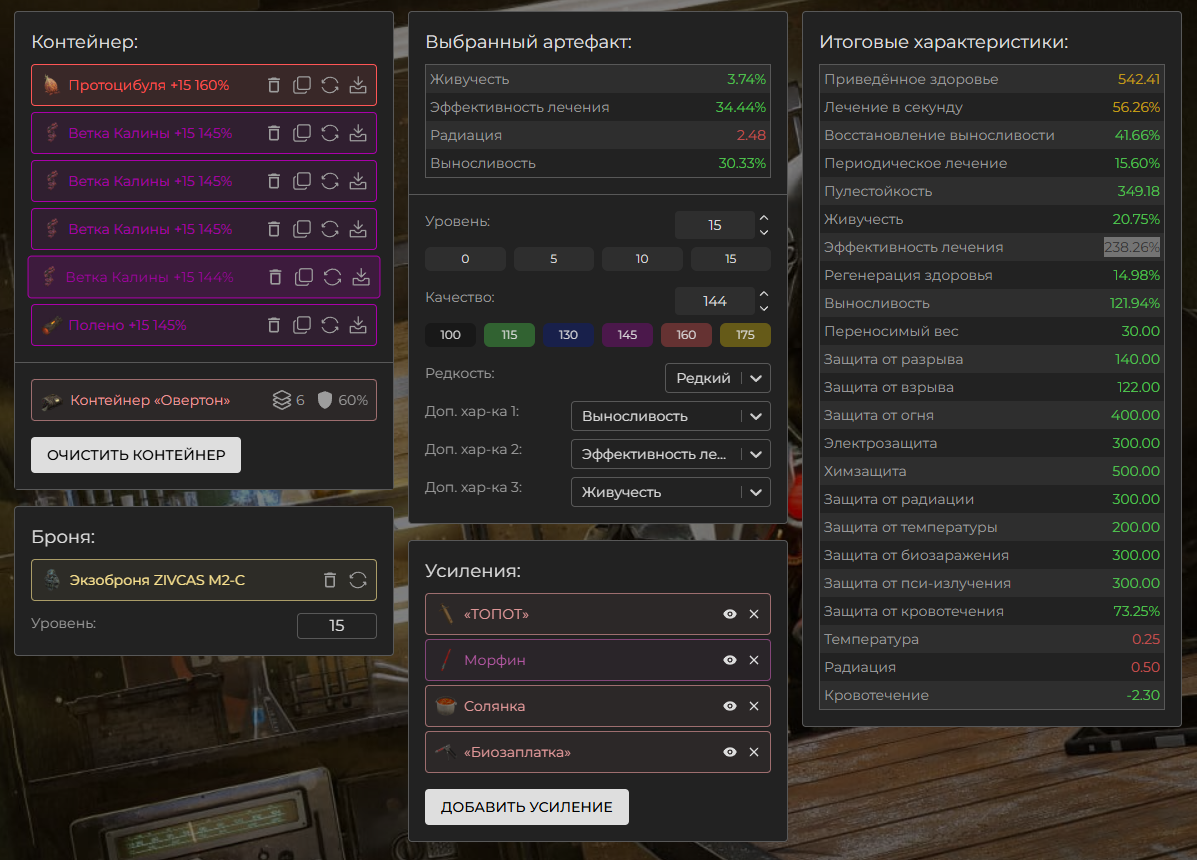Replace the Полено artifact via refresh icon
The width and height of the screenshot is (1197, 860).
coord(330,325)
